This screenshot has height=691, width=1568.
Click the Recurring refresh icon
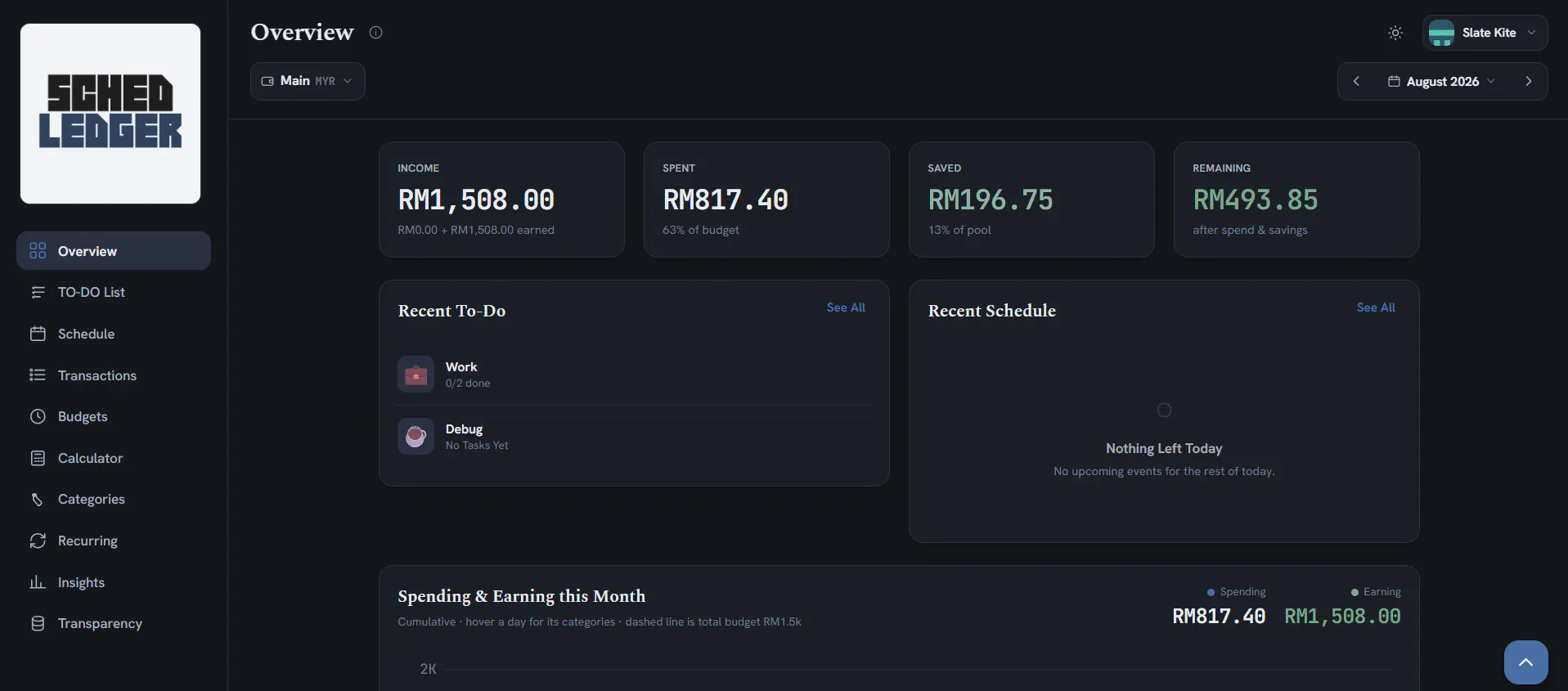pos(38,541)
